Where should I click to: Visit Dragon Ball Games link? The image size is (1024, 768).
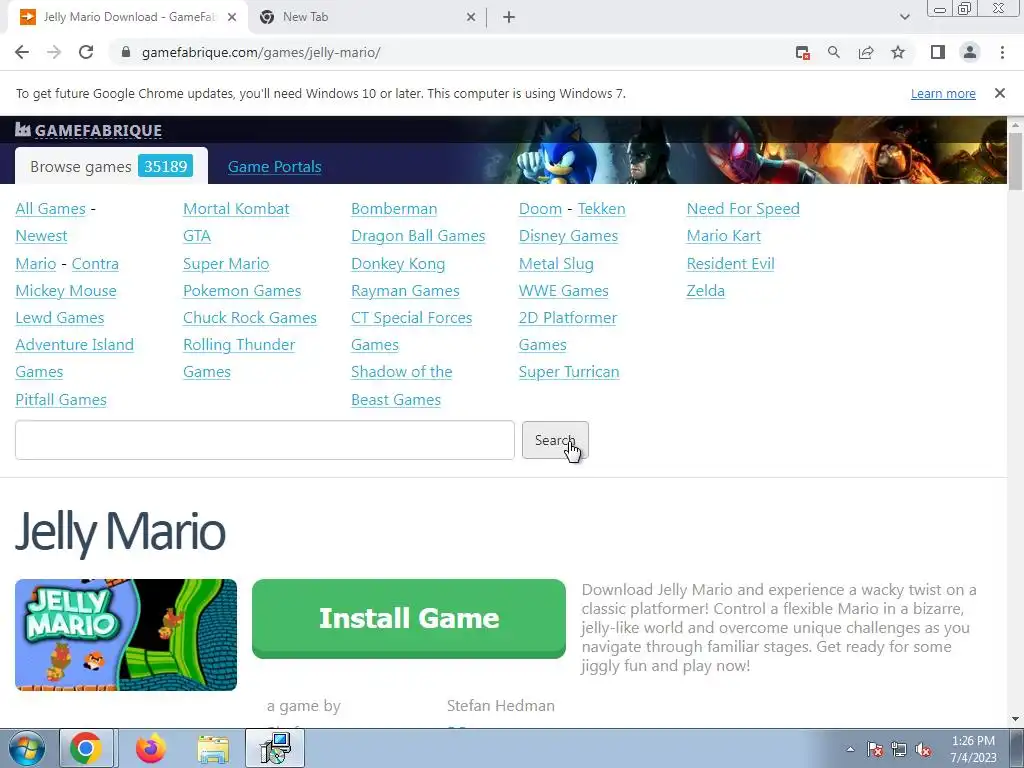pos(418,236)
